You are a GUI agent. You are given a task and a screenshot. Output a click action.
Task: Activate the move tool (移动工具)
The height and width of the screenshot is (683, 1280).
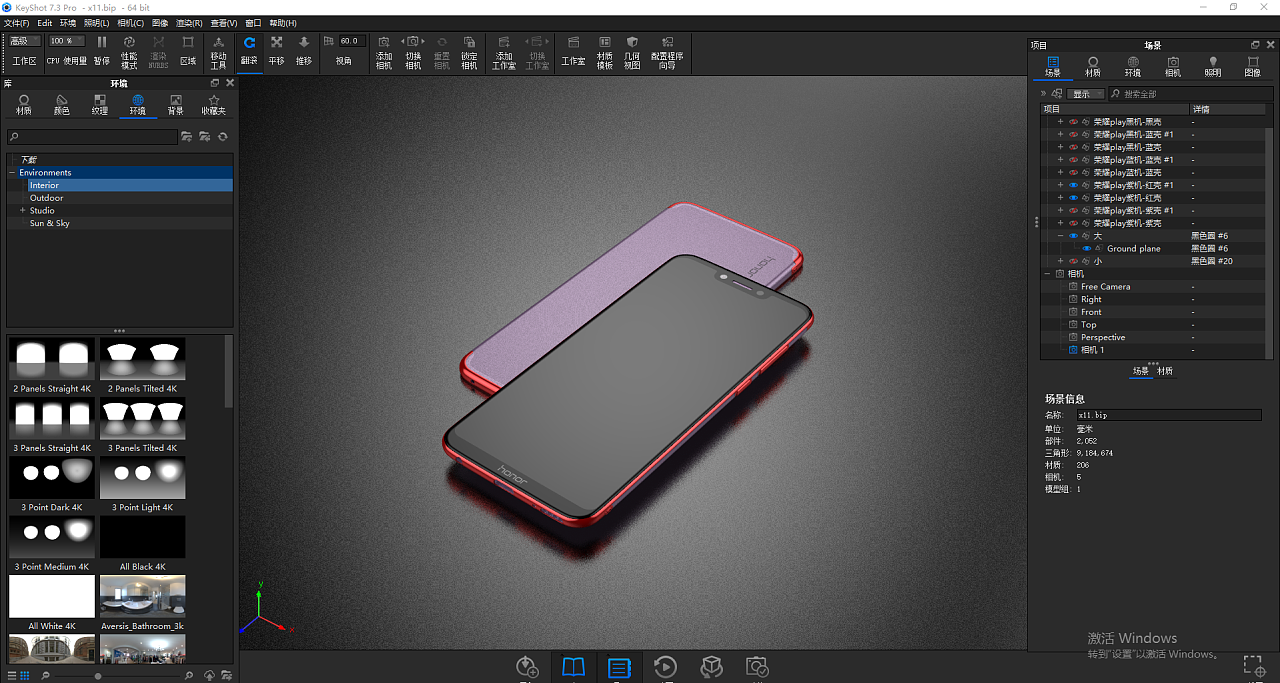(x=219, y=51)
